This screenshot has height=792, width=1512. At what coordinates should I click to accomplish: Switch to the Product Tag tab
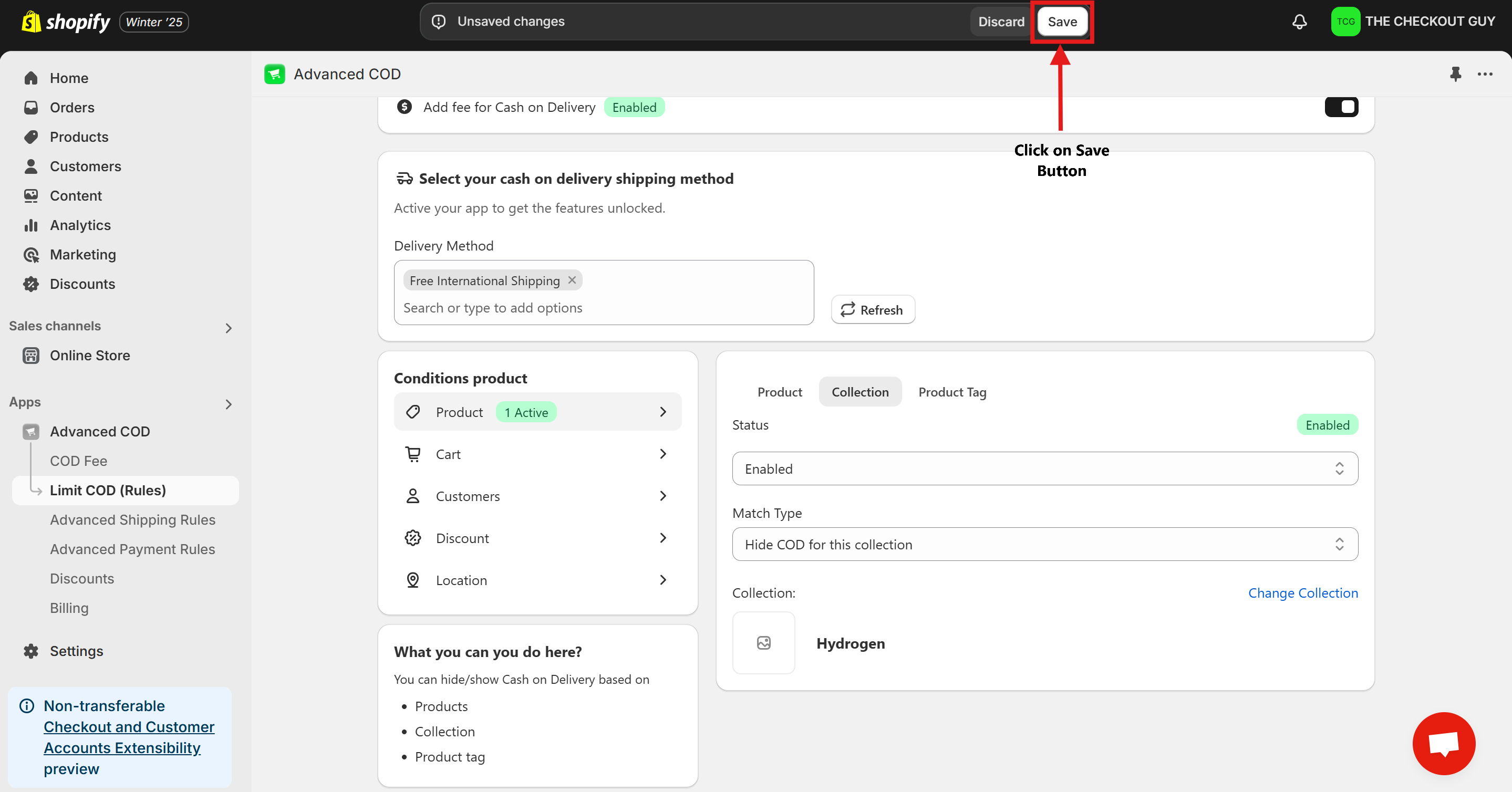(x=952, y=392)
